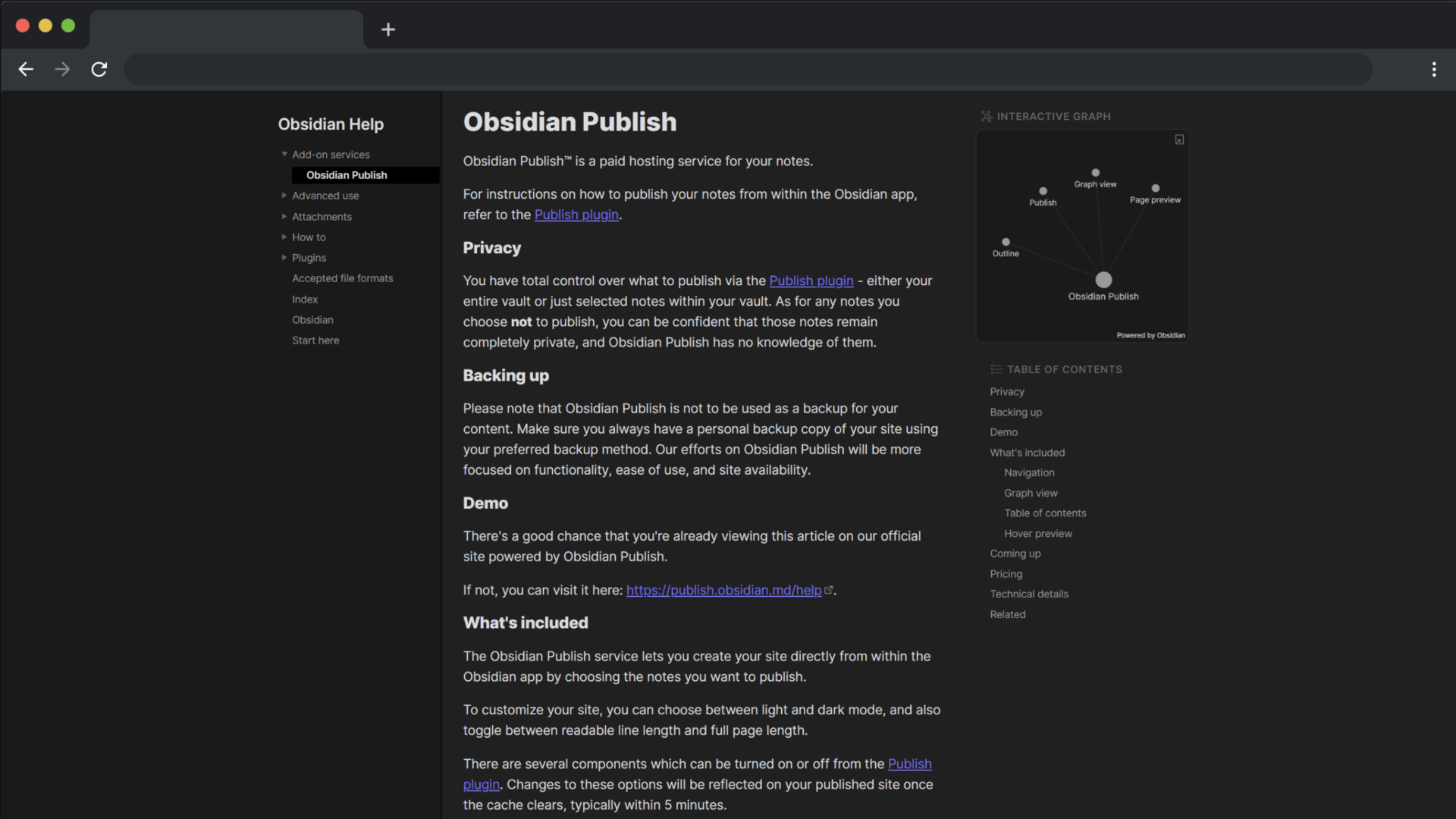This screenshot has width=1456, height=819.
Task: Reload the page with refresh icon
Action: (x=99, y=70)
